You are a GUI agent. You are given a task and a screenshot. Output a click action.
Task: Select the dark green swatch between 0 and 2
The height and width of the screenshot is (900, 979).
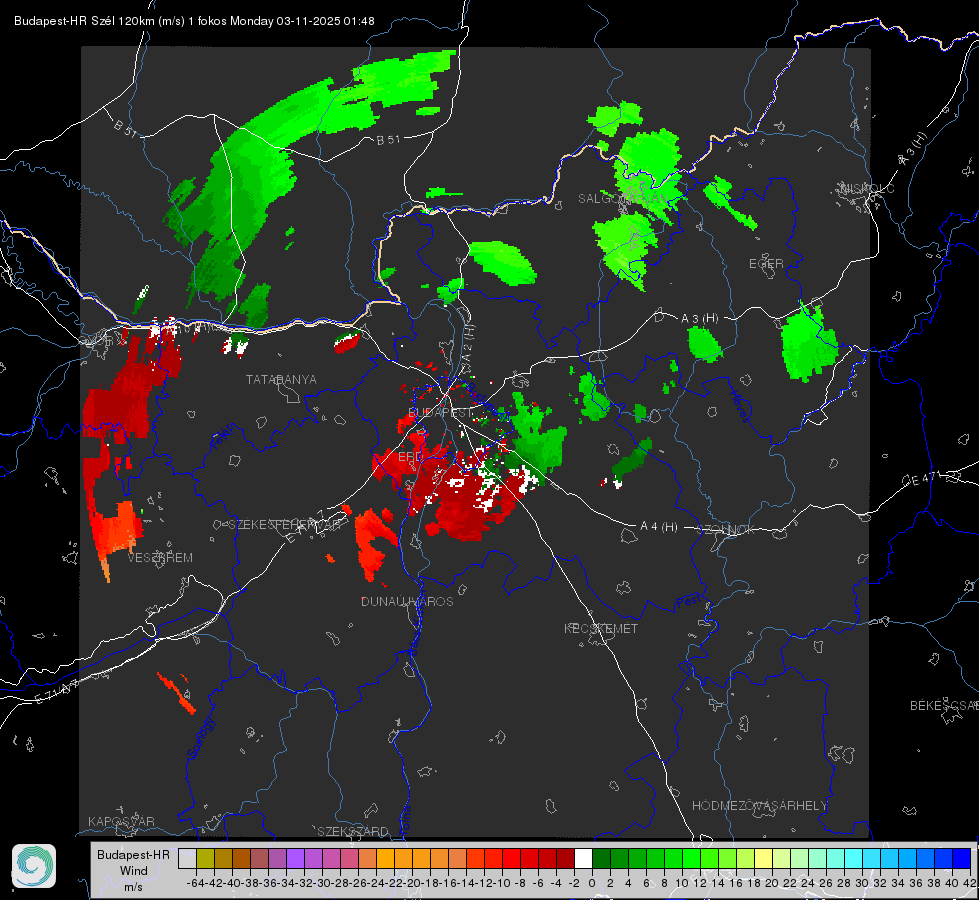[x=601, y=859]
